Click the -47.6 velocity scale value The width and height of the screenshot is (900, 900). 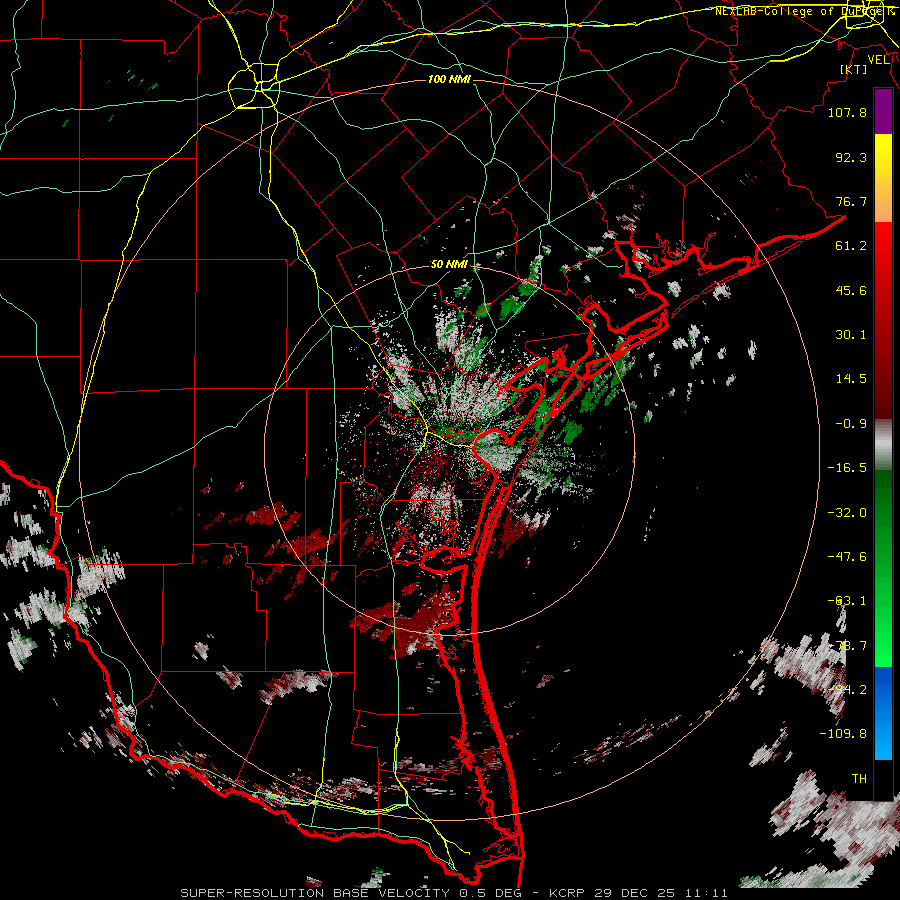click(847, 557)
